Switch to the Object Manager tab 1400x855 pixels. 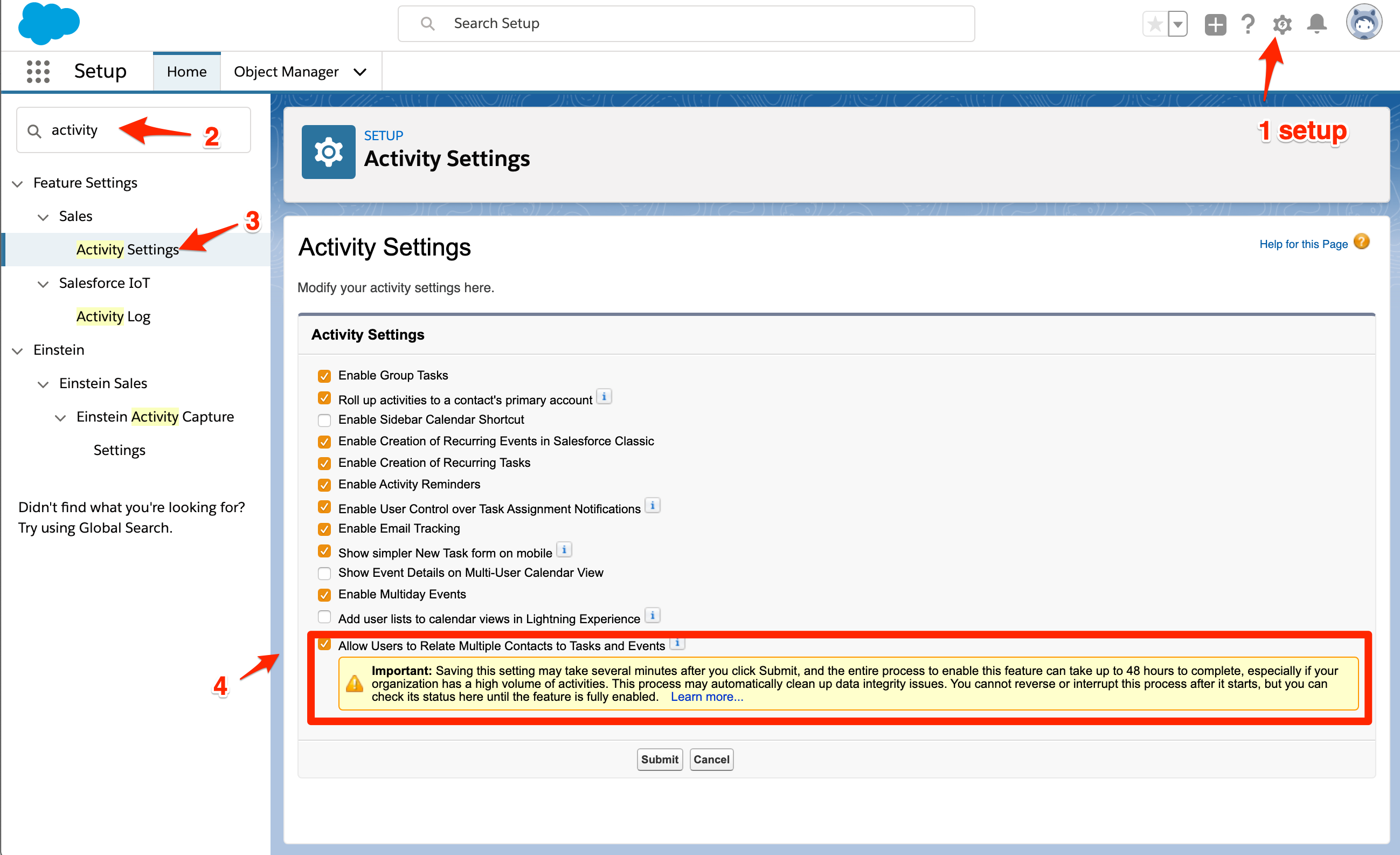(286, 72)
